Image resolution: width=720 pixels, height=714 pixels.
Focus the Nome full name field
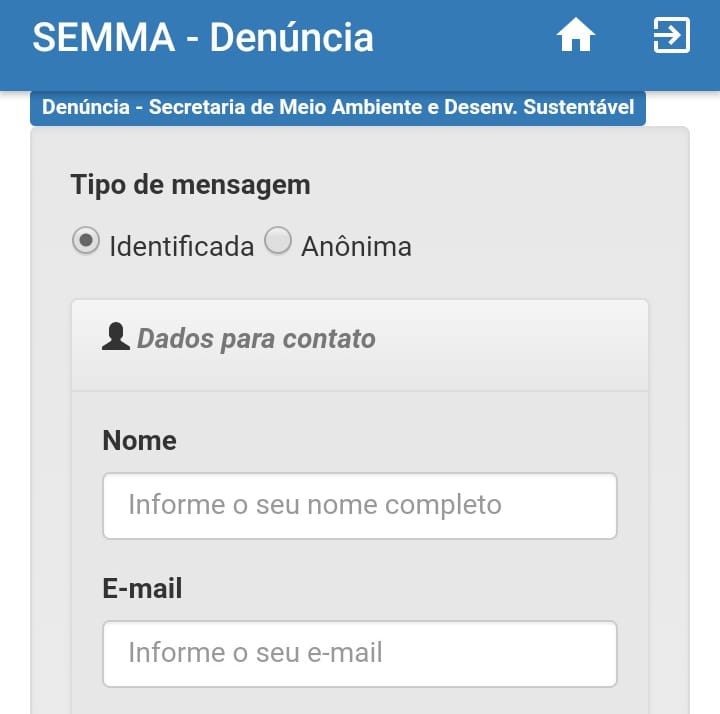click(360, 506)
